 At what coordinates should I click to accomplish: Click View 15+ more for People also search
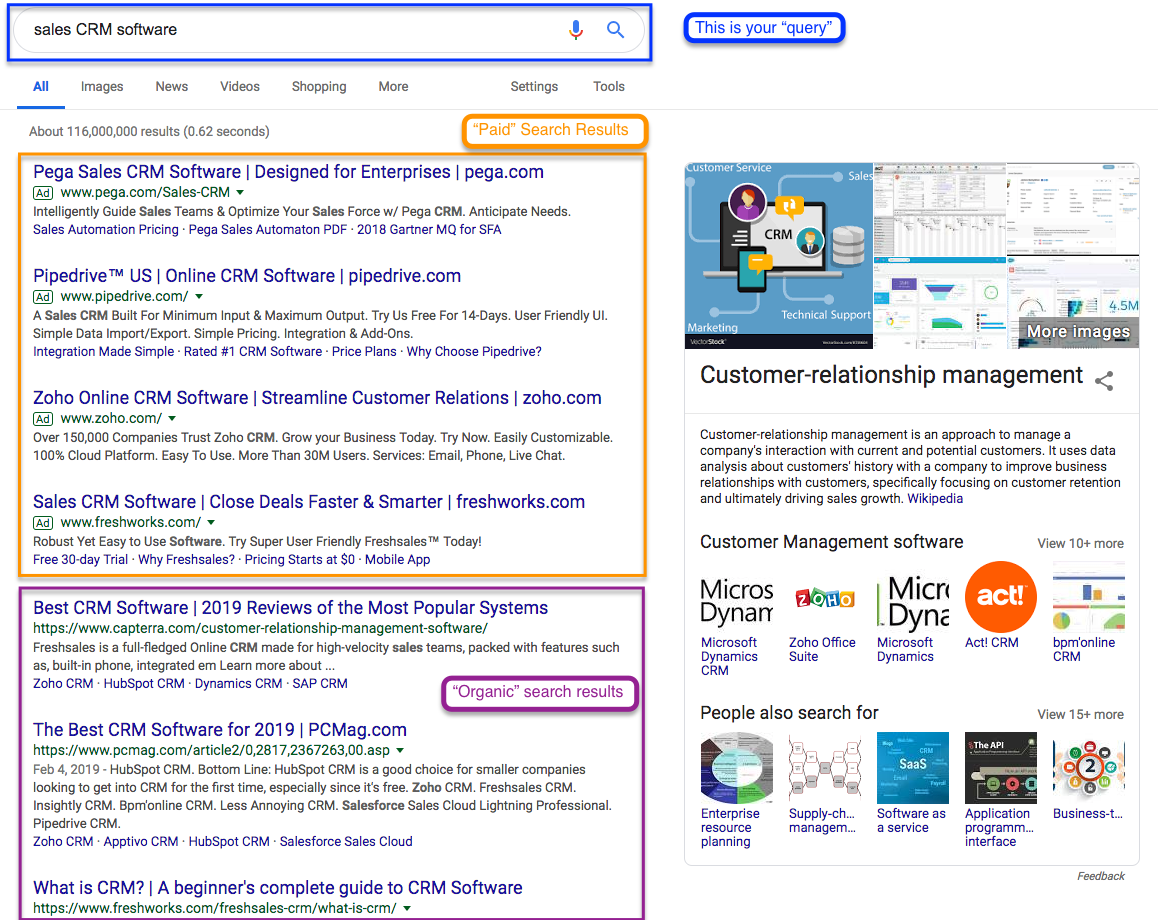1080,715
